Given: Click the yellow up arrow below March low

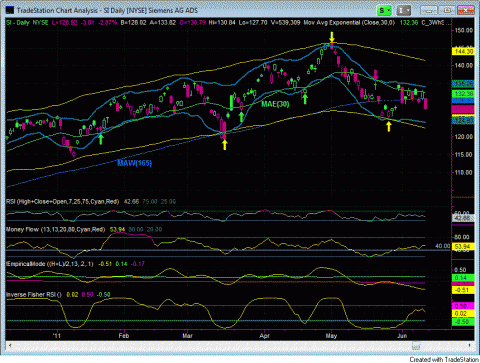Looking at the screenshot, I should [225, 145].
